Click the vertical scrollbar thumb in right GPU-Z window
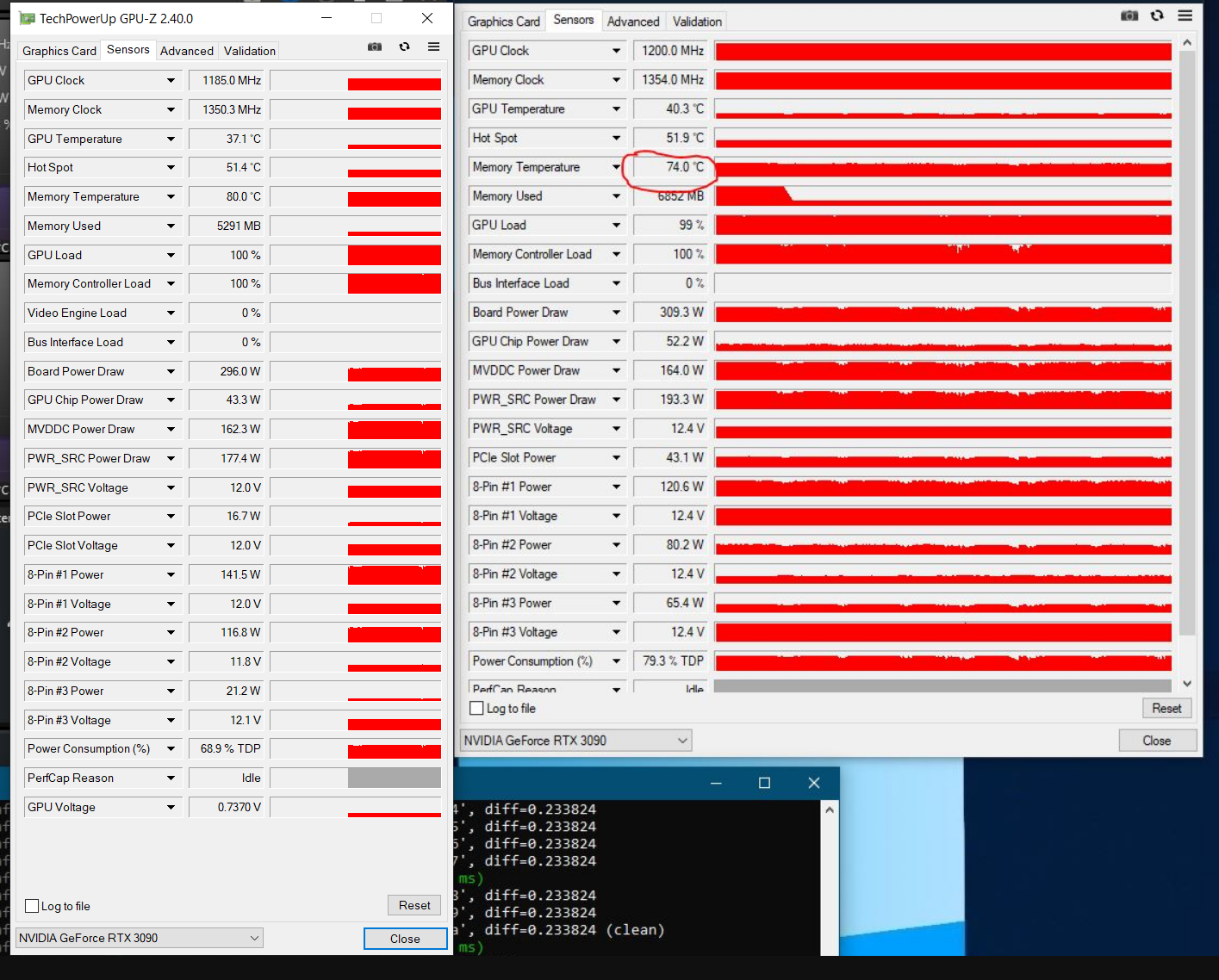Screen dimensions: 1219x980 [x=1187, y=343]
